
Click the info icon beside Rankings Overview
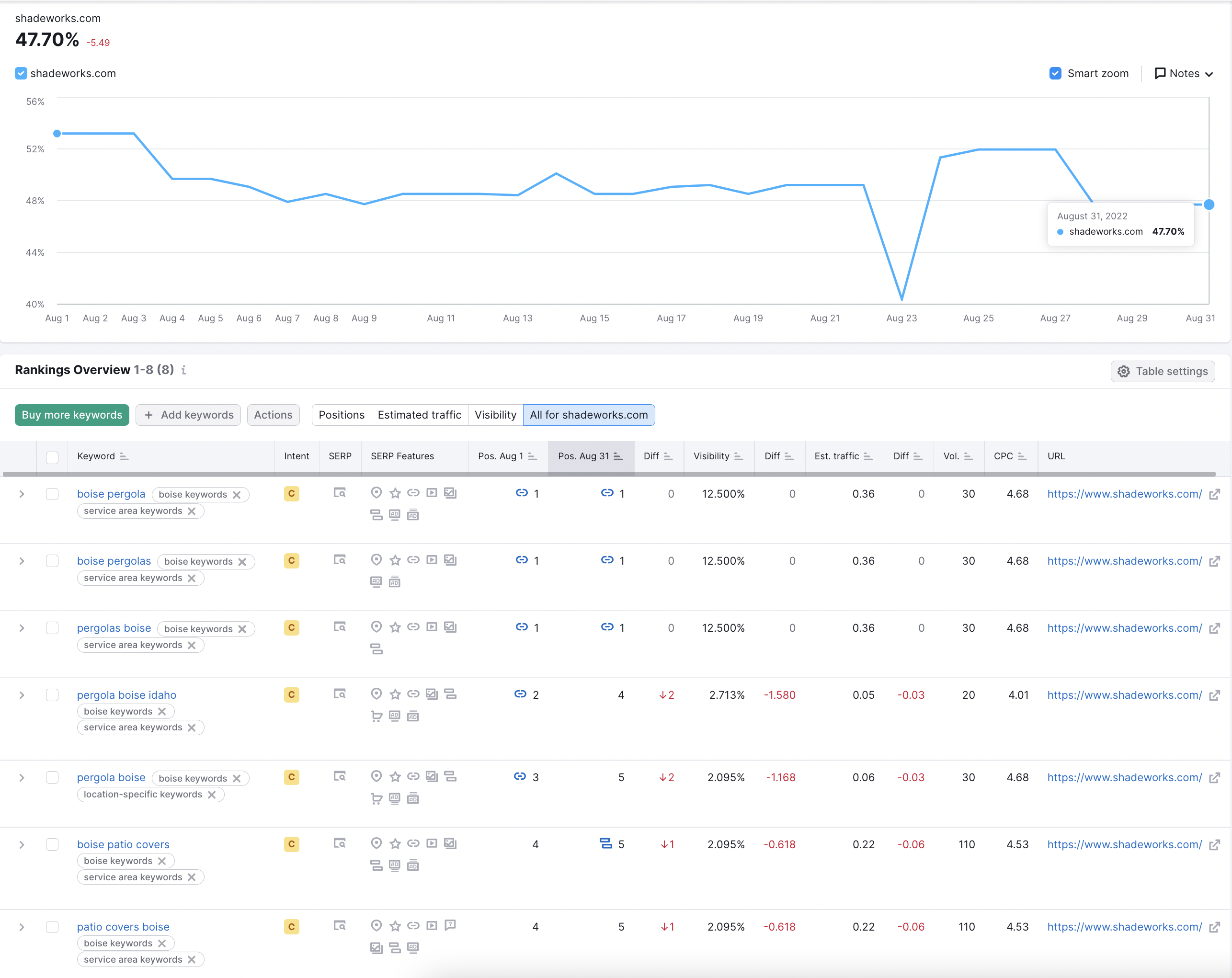(183, 370)
